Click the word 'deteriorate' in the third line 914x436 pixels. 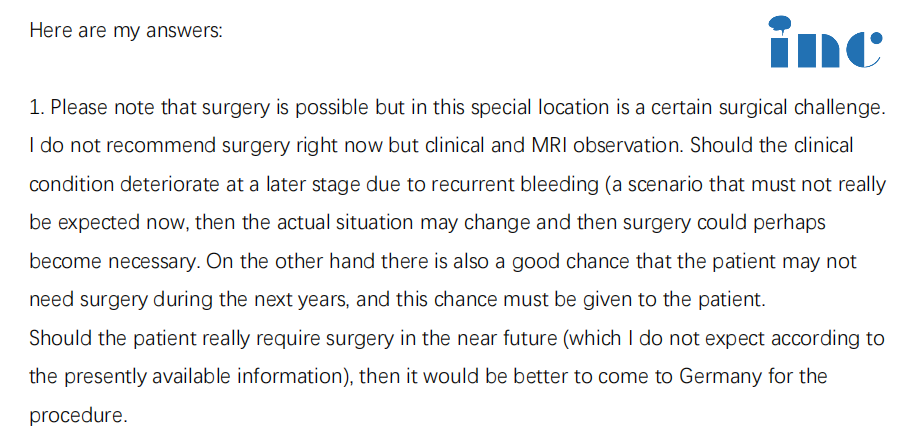[171, 184]
